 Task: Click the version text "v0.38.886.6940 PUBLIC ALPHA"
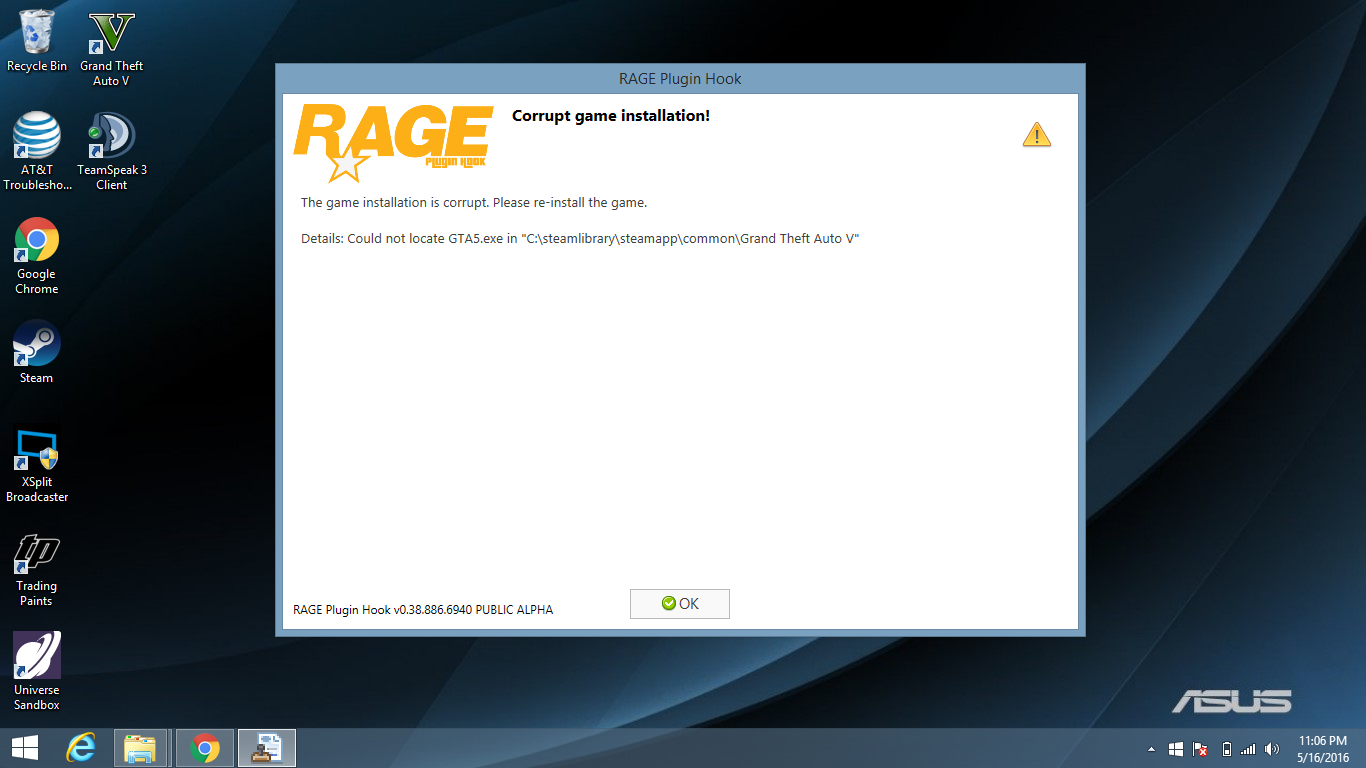[473, 610]
